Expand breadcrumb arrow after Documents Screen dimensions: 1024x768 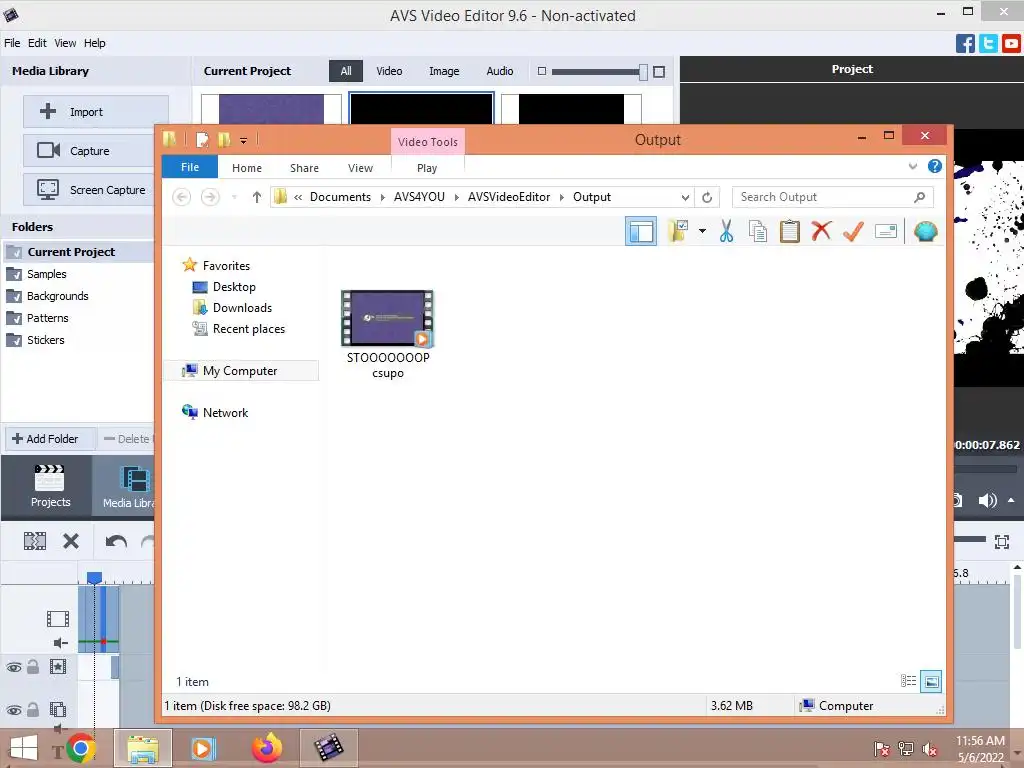(x=382, y=197)
